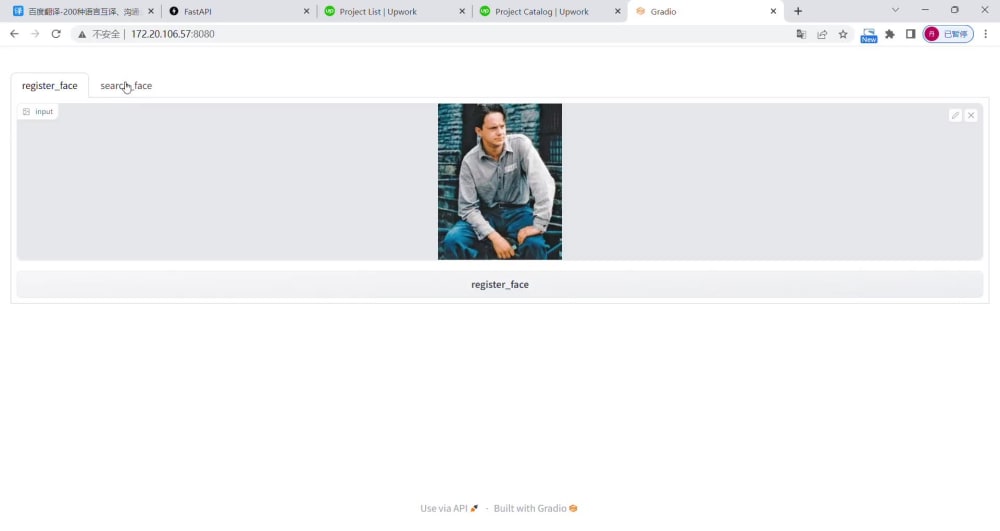Bookmark this page with star icon

pyautogui.click(x=843, y=34)
